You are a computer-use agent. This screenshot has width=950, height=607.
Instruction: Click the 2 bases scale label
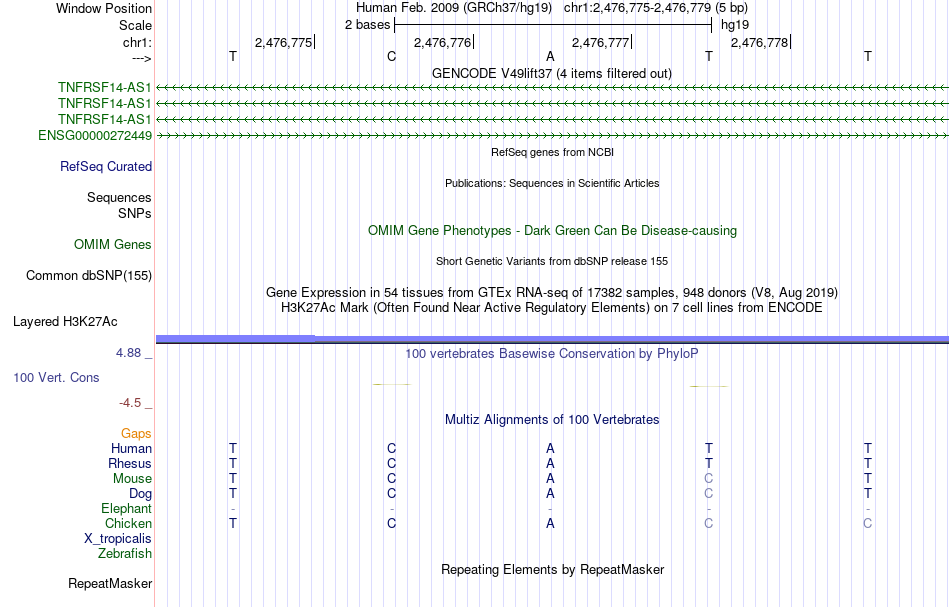coord(367,25)
